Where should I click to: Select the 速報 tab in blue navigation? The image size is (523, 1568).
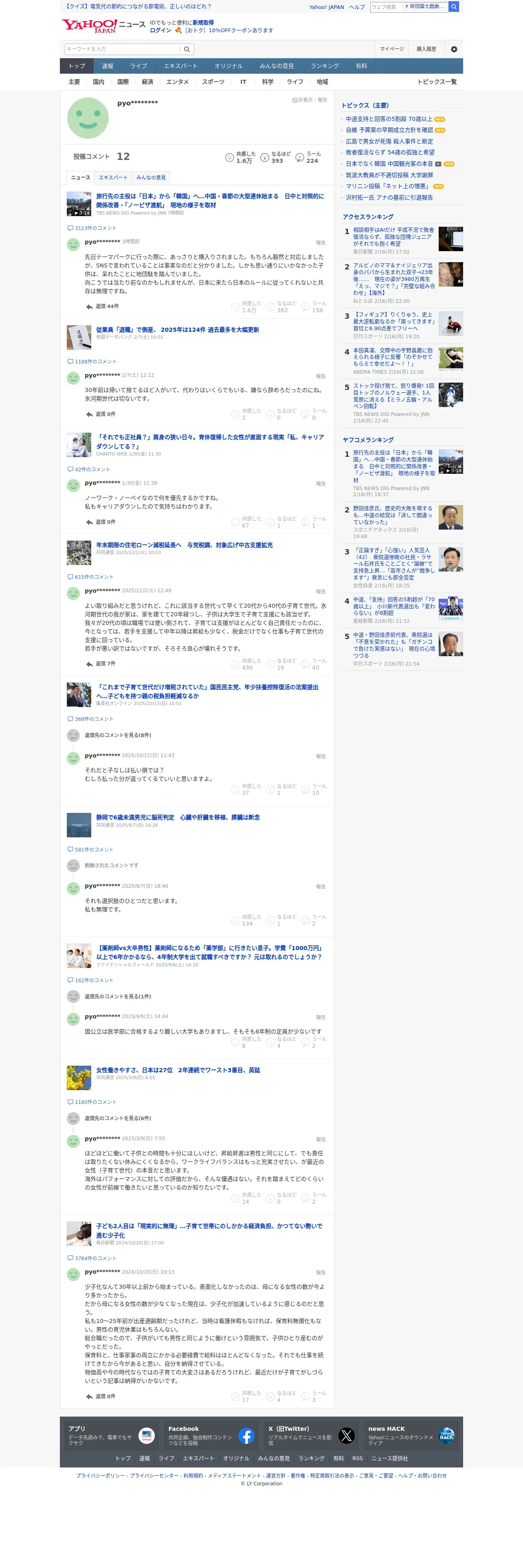tap(108, 66)
